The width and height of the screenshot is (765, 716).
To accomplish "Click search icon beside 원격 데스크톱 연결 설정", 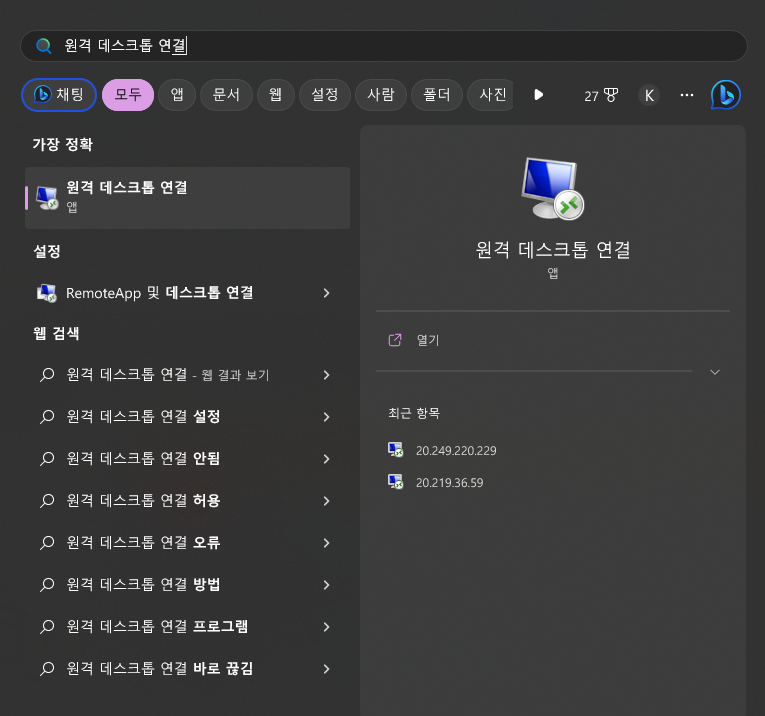I will [x=47, y=417].
